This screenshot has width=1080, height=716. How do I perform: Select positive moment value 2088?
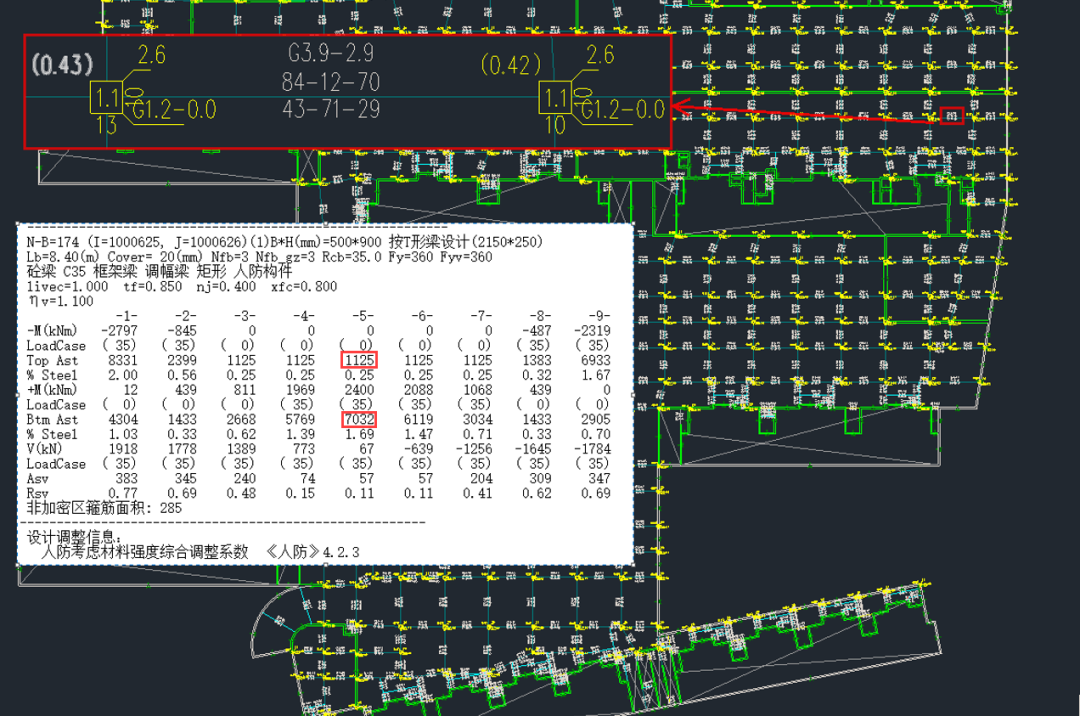tap(418, 390)
